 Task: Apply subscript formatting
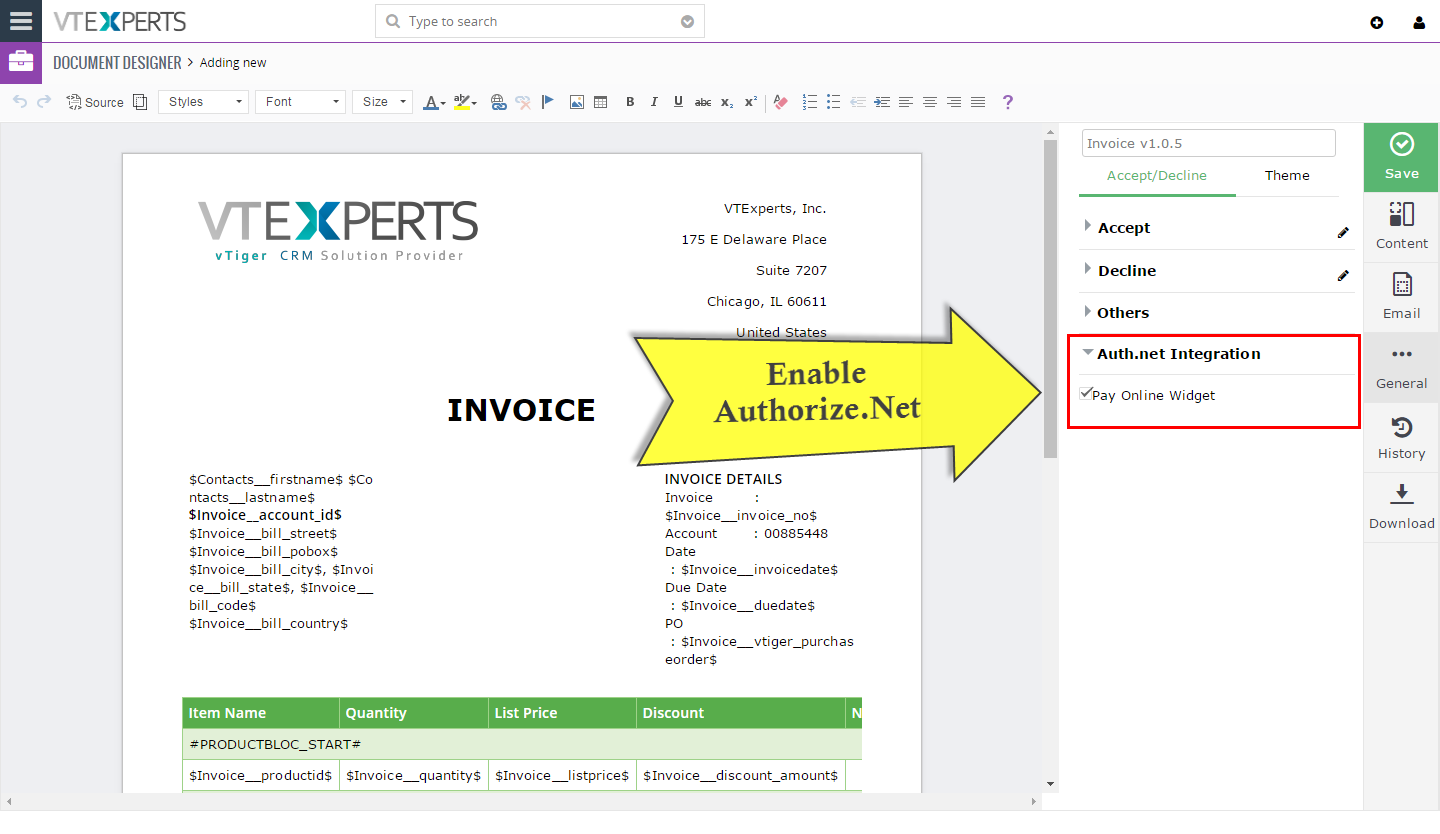727,102
